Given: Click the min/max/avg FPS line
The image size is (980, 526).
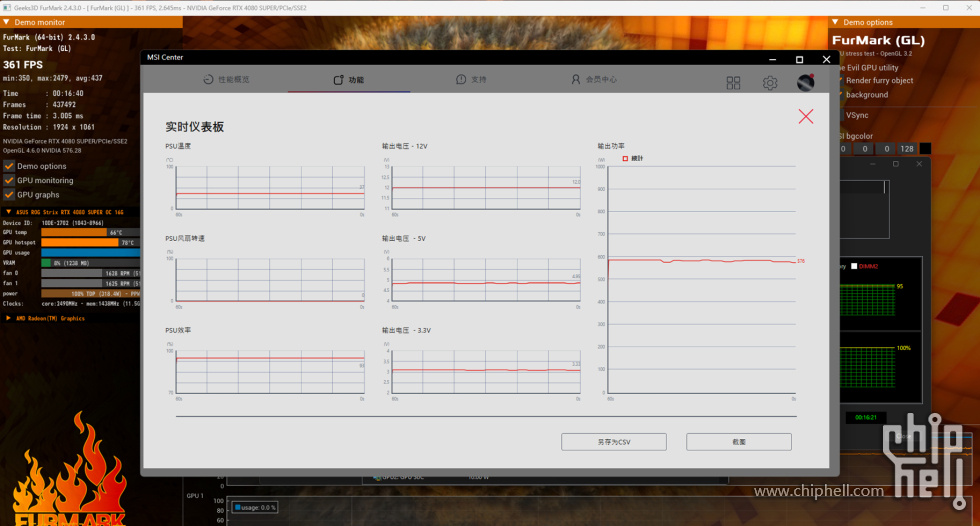Looking at the screenshot, I should (52, 78).
